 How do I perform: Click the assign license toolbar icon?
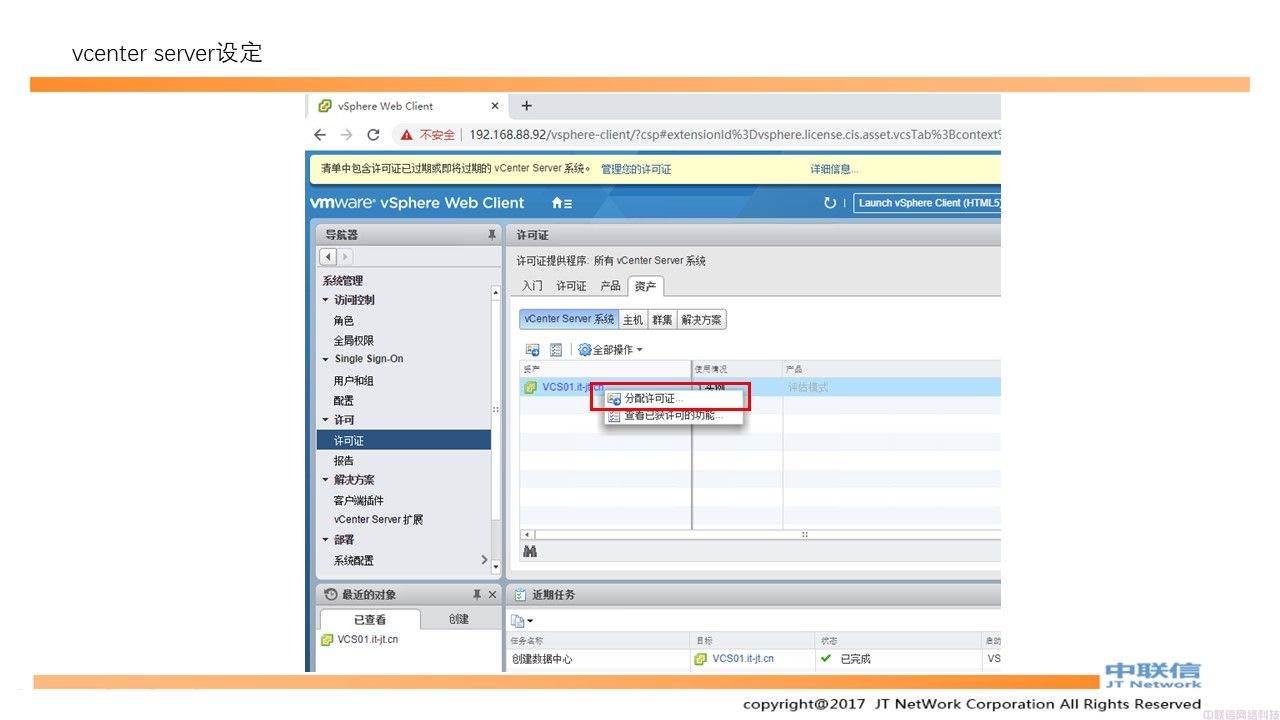(x=533, y=350)
